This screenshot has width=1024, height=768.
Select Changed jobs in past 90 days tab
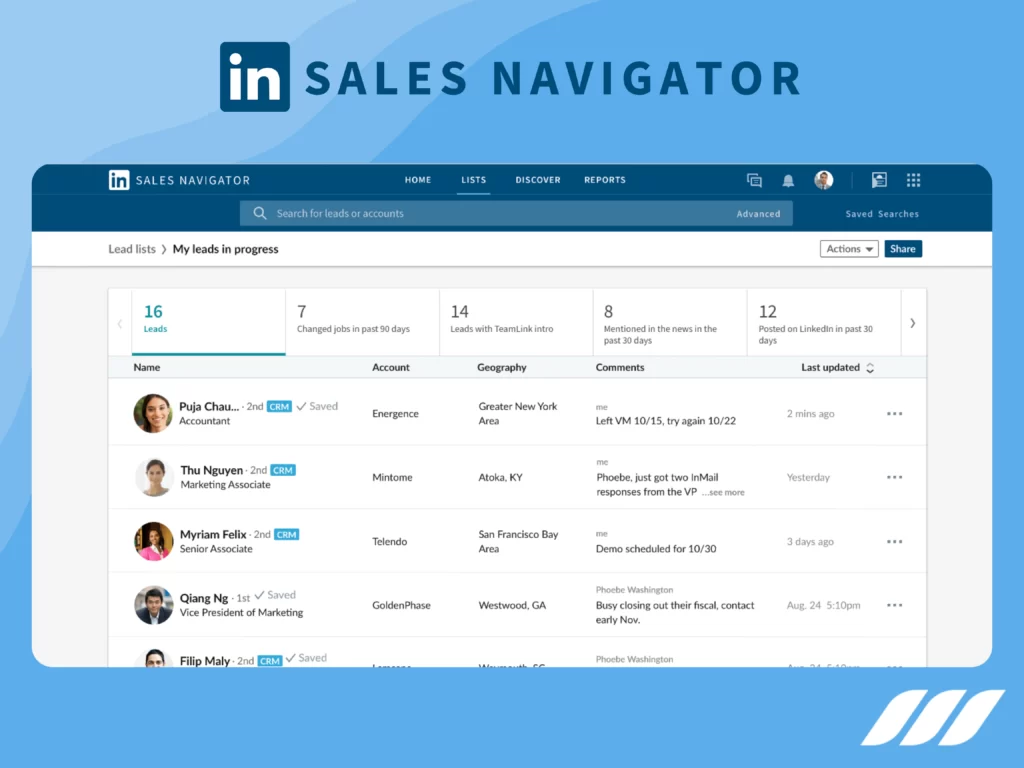click(362, 322)
